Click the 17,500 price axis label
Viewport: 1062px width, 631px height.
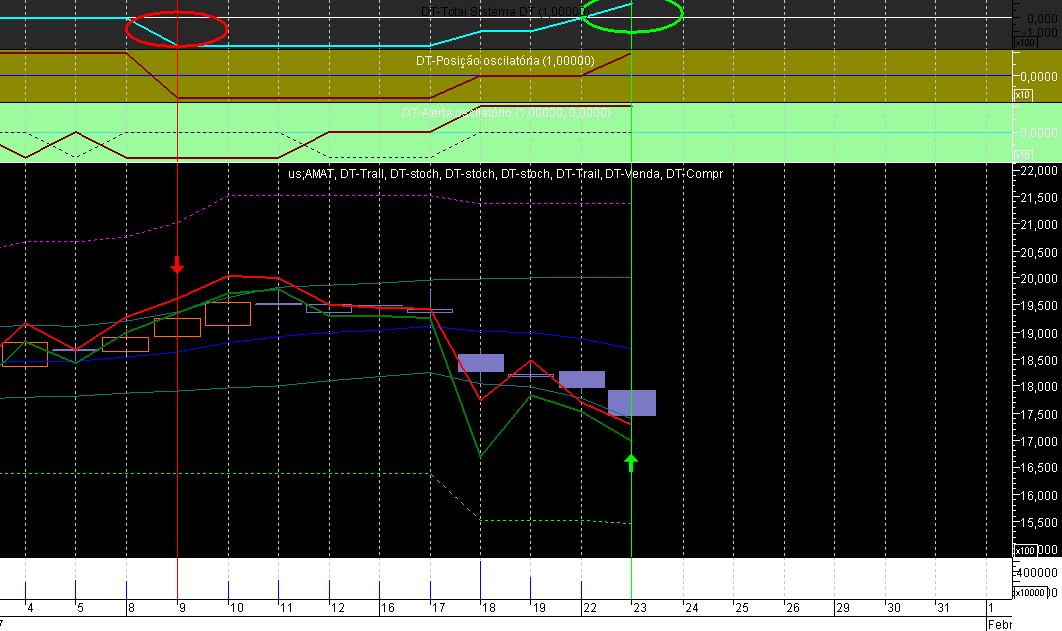pos(1040,414)
